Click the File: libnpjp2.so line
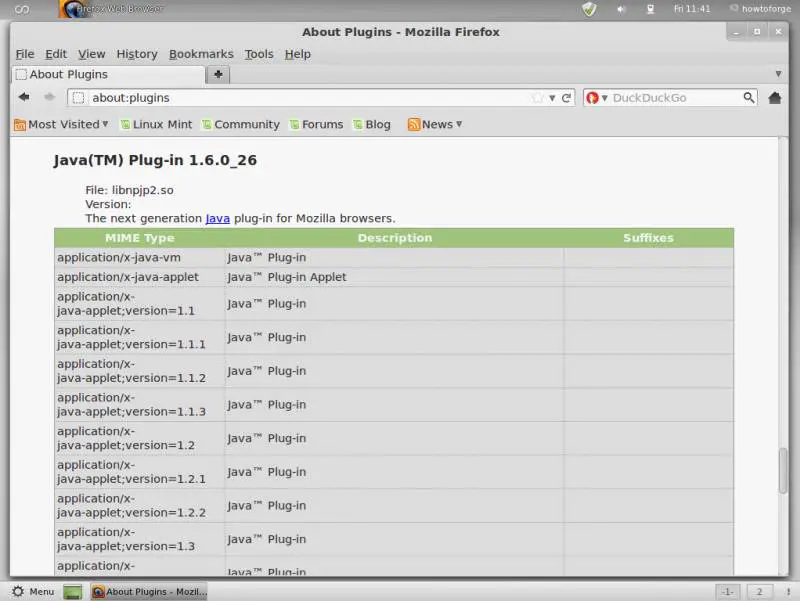Screen dimensions: 800x601 [x=130, y=190]
